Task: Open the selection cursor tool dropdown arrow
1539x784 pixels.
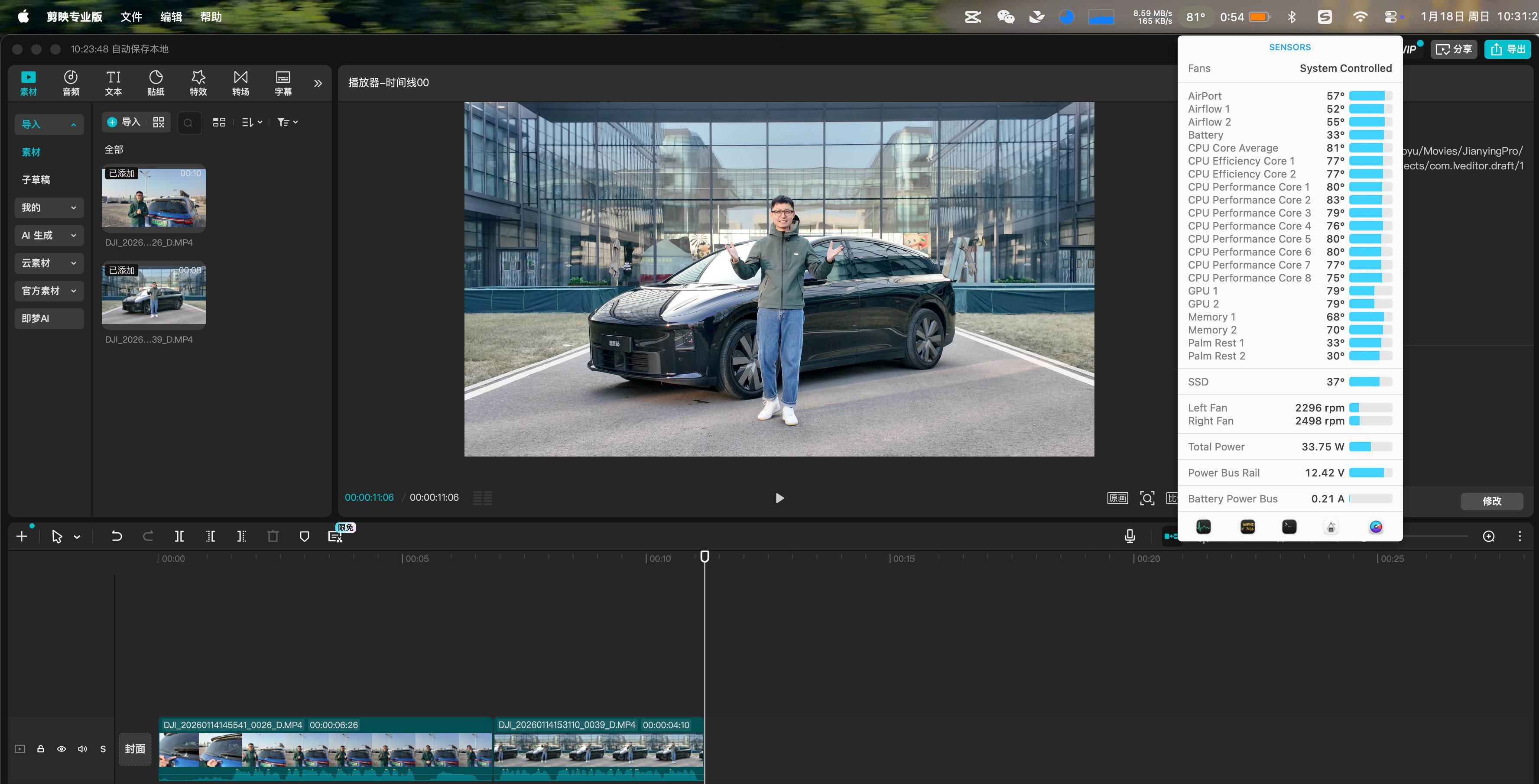Action: click(x=77, y=537)
